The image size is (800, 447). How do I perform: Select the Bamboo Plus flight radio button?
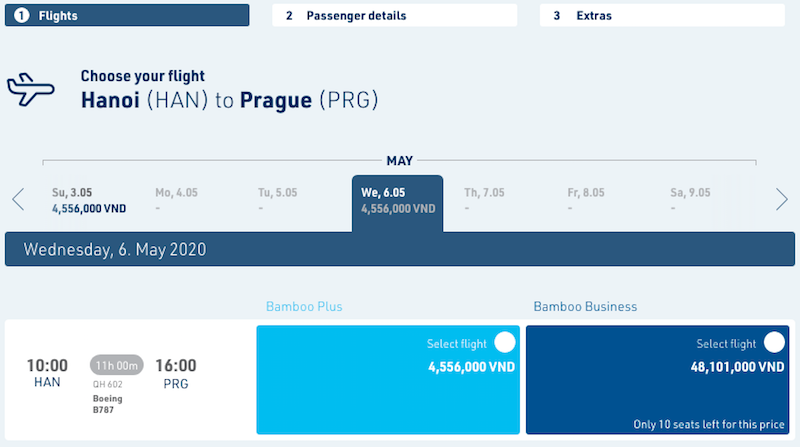click(505, 342)
